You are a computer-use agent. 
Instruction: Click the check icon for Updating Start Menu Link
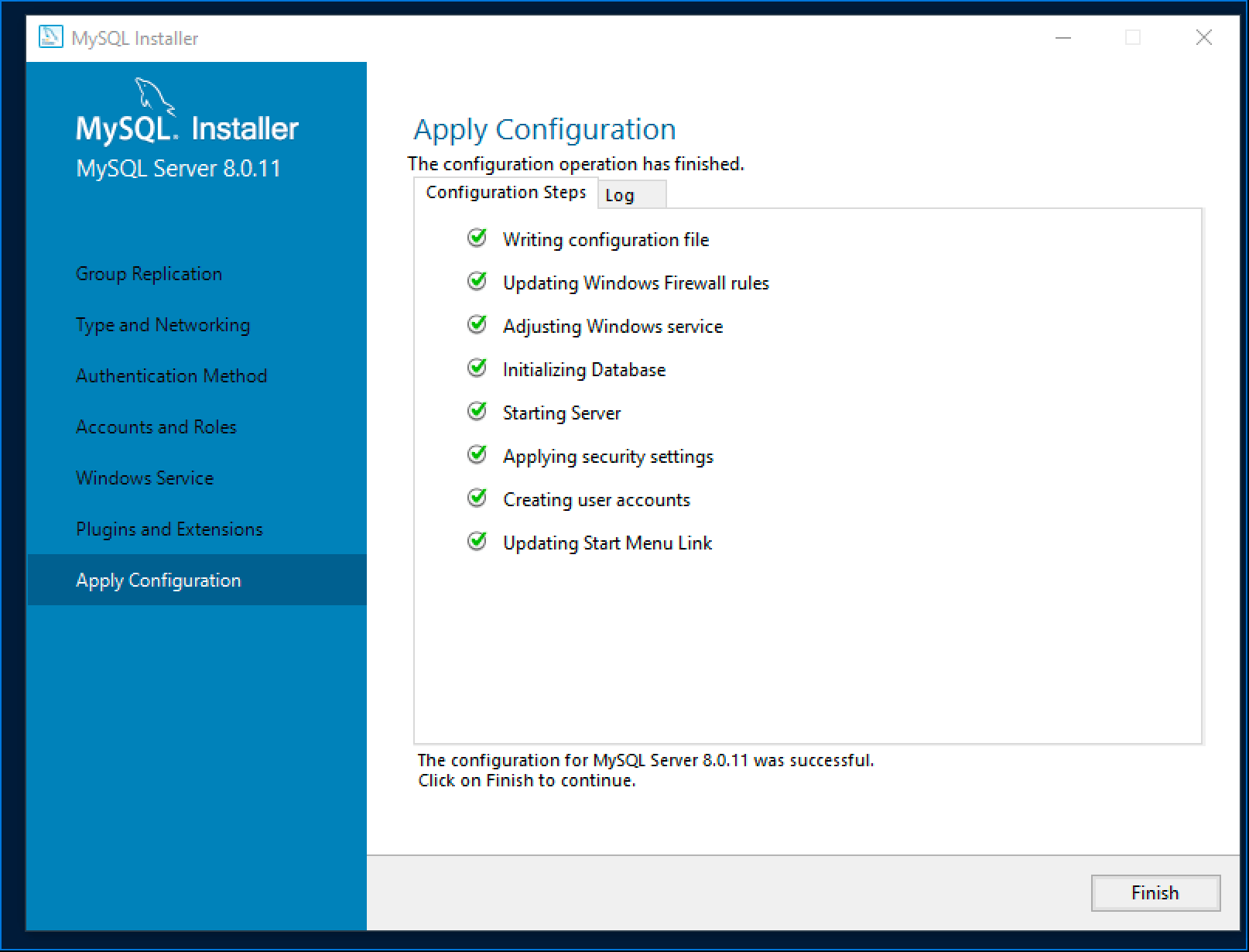click(x=477, y=542)
